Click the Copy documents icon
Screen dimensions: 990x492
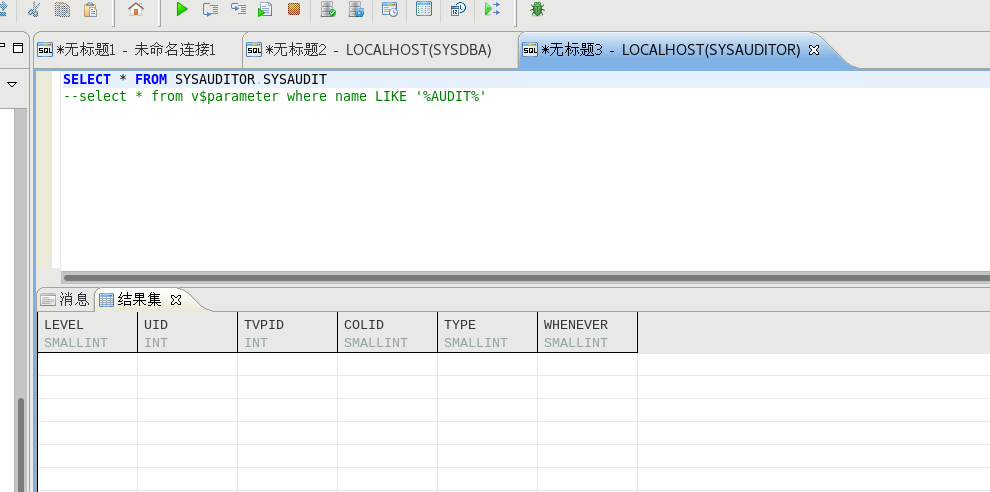coord(62,10)
